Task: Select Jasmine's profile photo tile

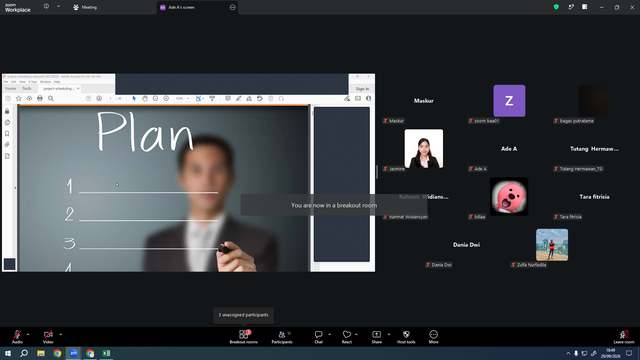Action: [424, 149]
